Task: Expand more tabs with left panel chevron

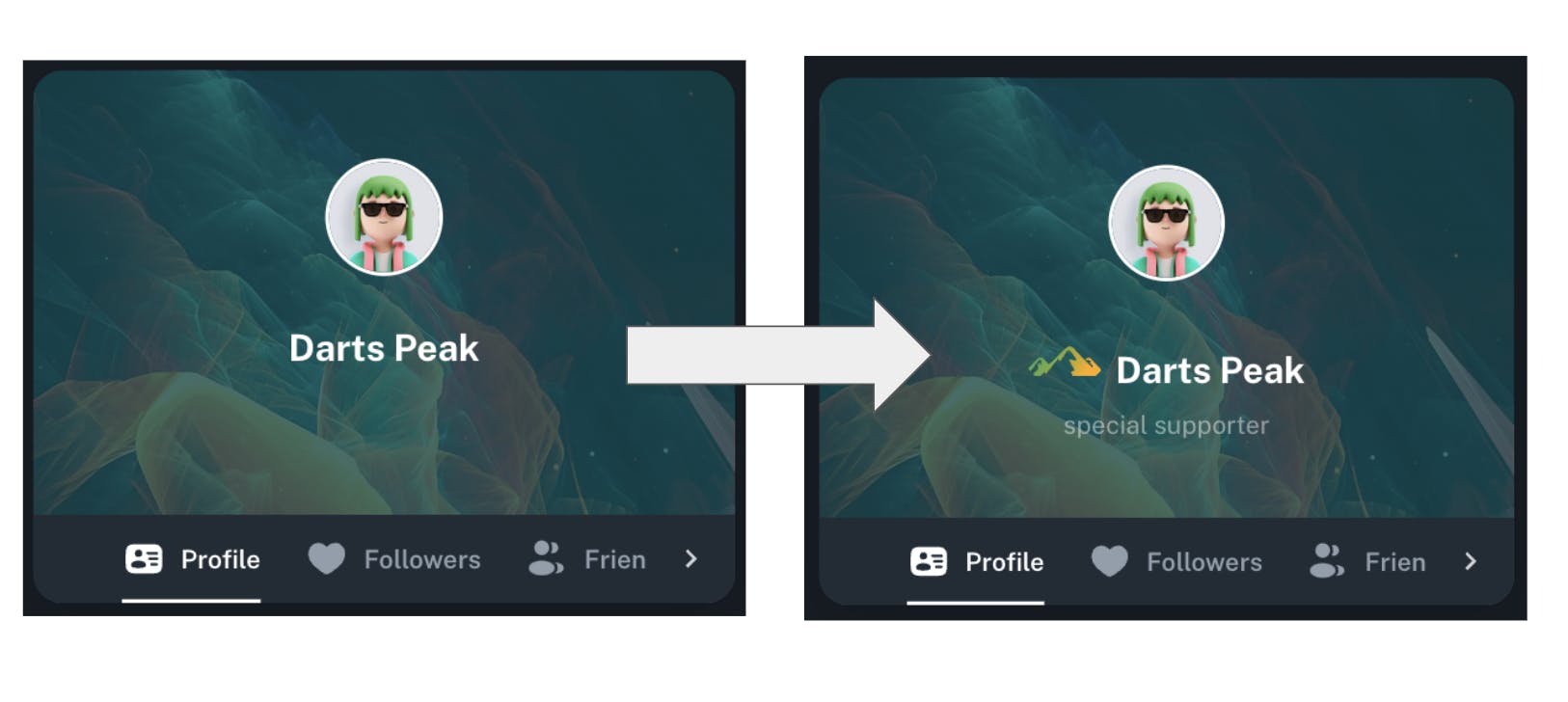Action: coord(690,559)
